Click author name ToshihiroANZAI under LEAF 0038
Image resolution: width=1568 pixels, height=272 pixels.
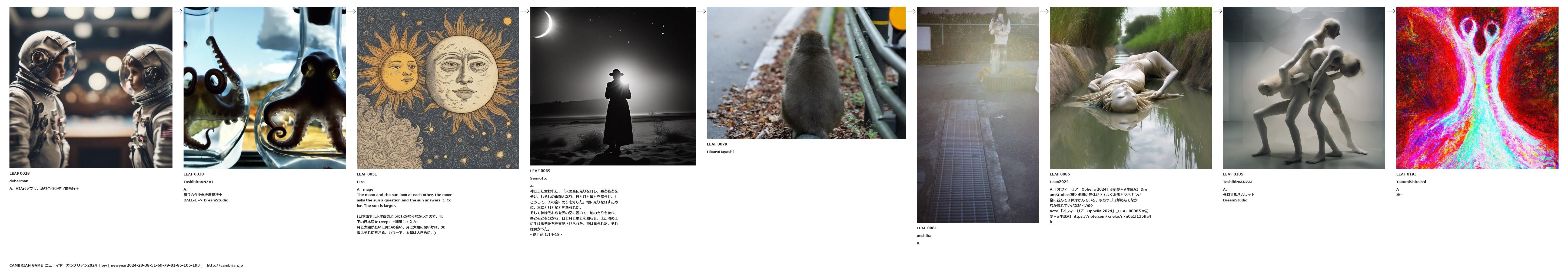pos(198,182)
